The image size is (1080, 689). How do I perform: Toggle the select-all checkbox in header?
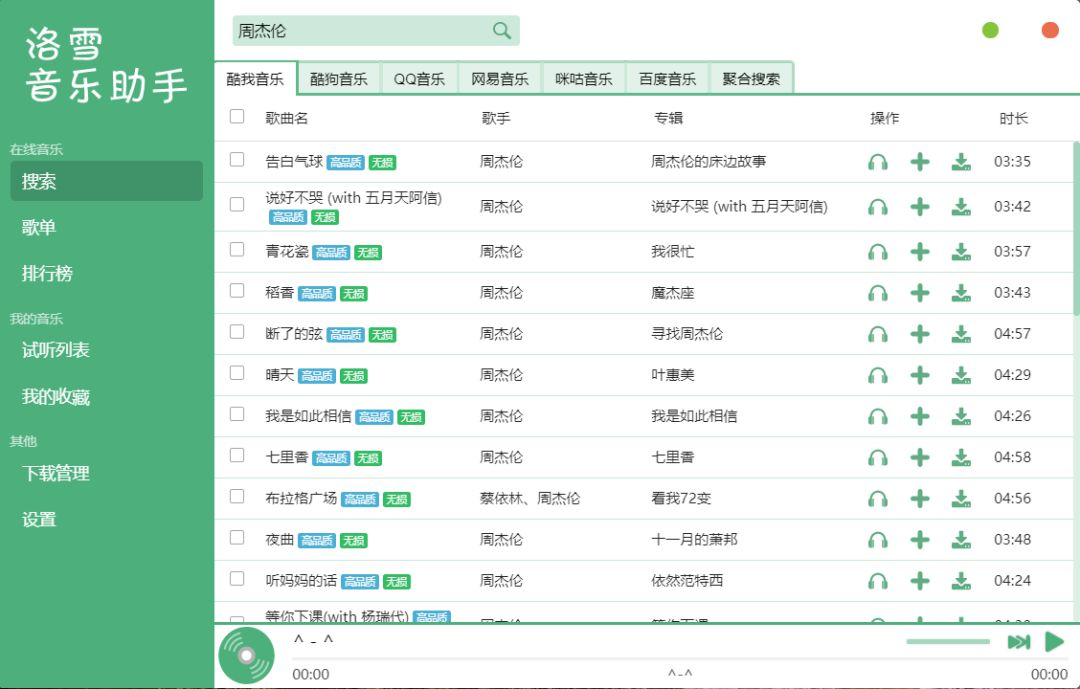point(237,116)
